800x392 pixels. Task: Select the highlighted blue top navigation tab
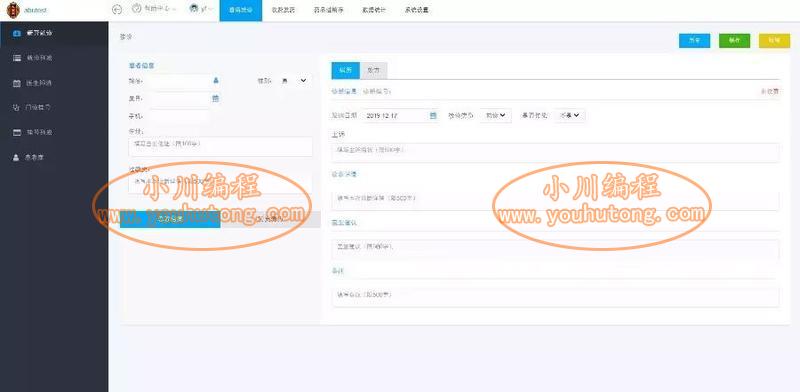(241, 11)
